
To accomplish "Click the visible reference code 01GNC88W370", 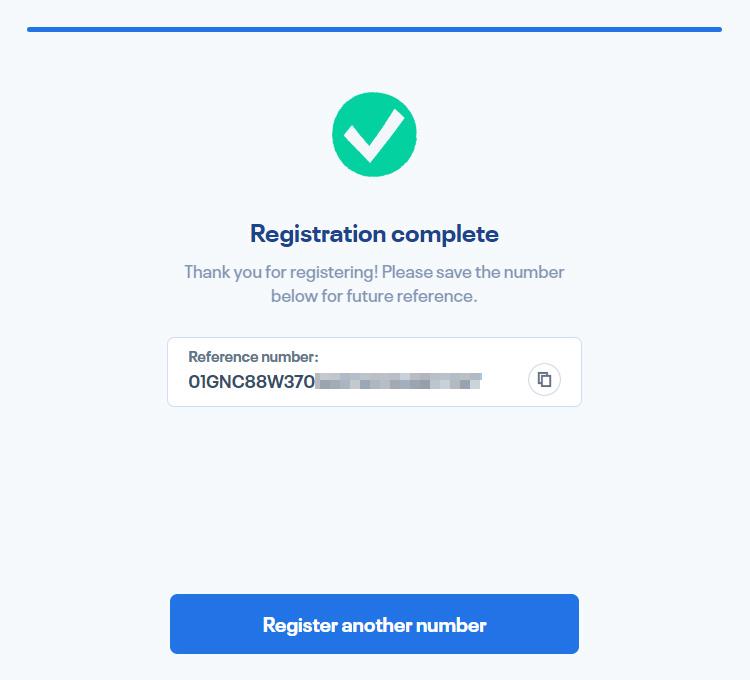I will point(251,381).
